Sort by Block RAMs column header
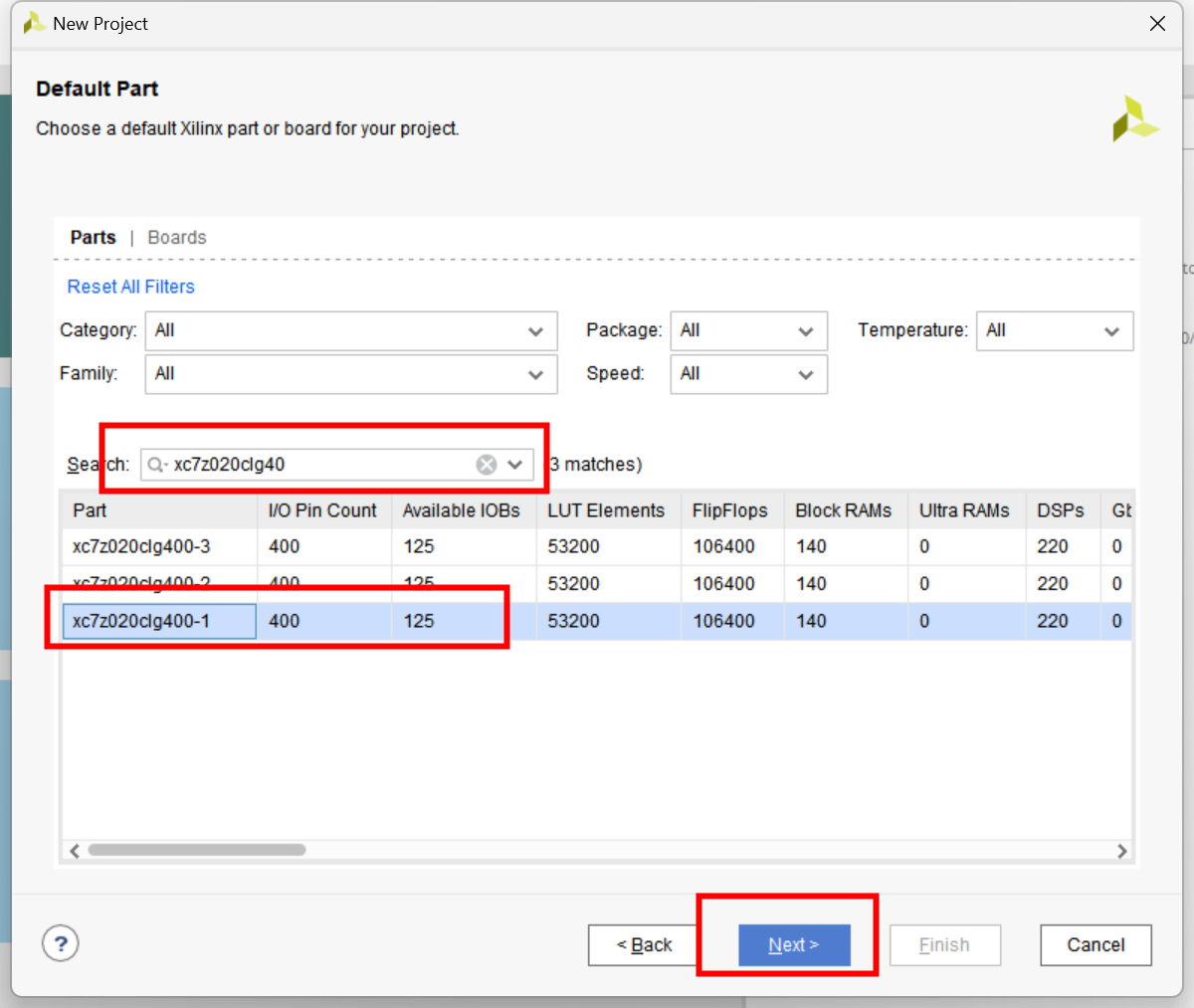Viewport: 1194px width, 1008px height. pyautogui.click(x=846, y=510)
